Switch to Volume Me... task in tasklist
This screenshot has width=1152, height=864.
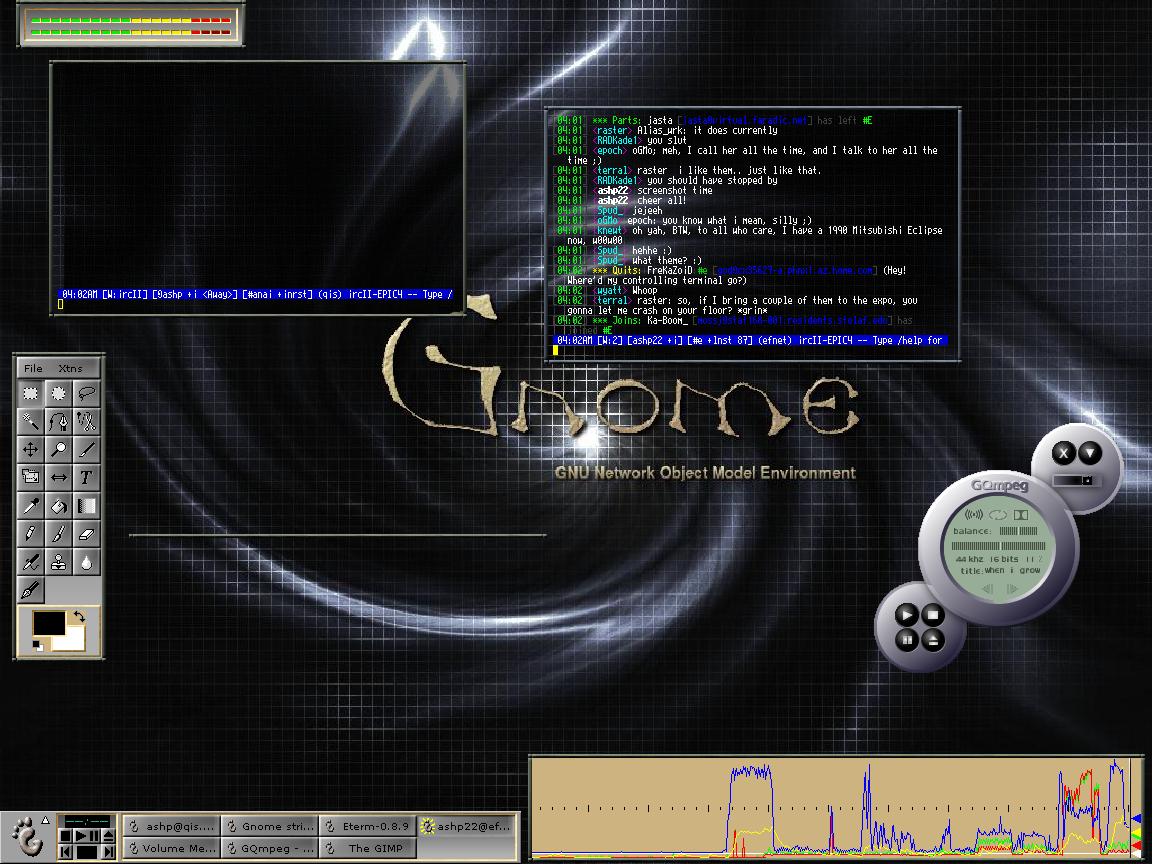point(171,848)
